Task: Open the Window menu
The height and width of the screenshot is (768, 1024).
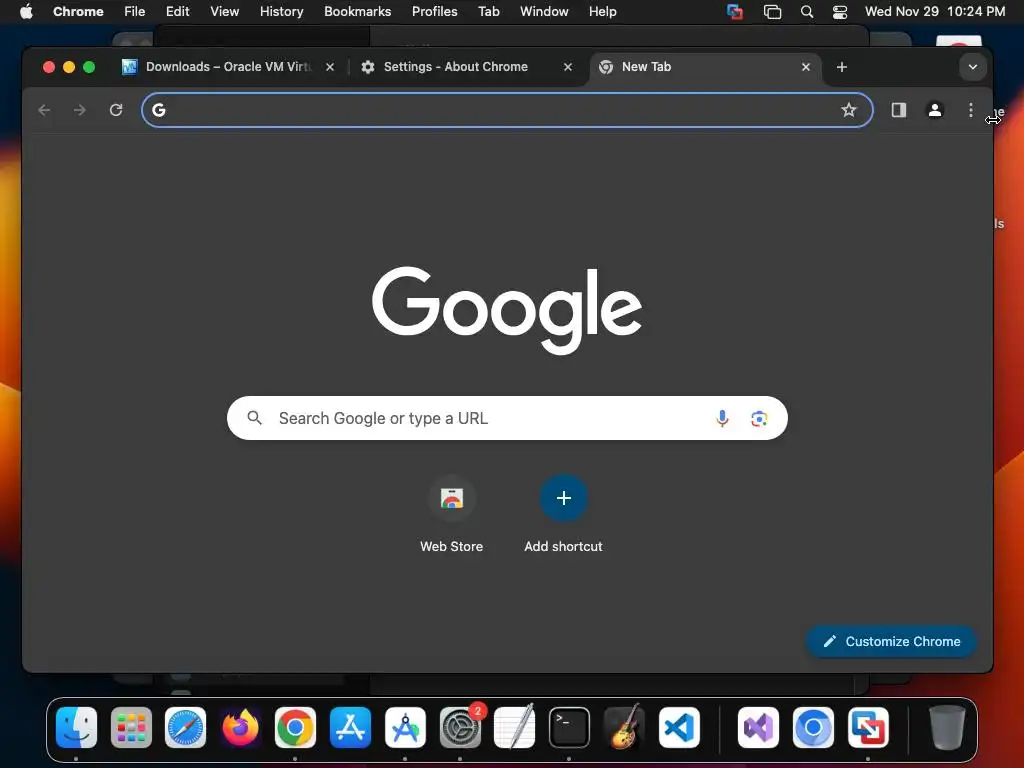Action: (x=544, y=12)
